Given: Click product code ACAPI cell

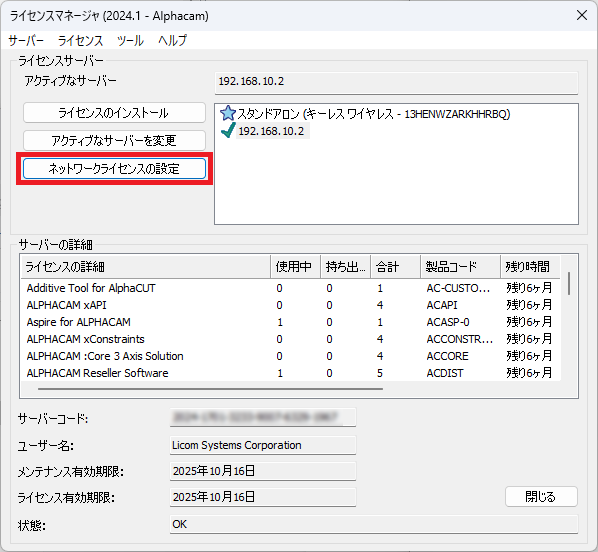Looking at the screenshot, I should pos(442,305).
